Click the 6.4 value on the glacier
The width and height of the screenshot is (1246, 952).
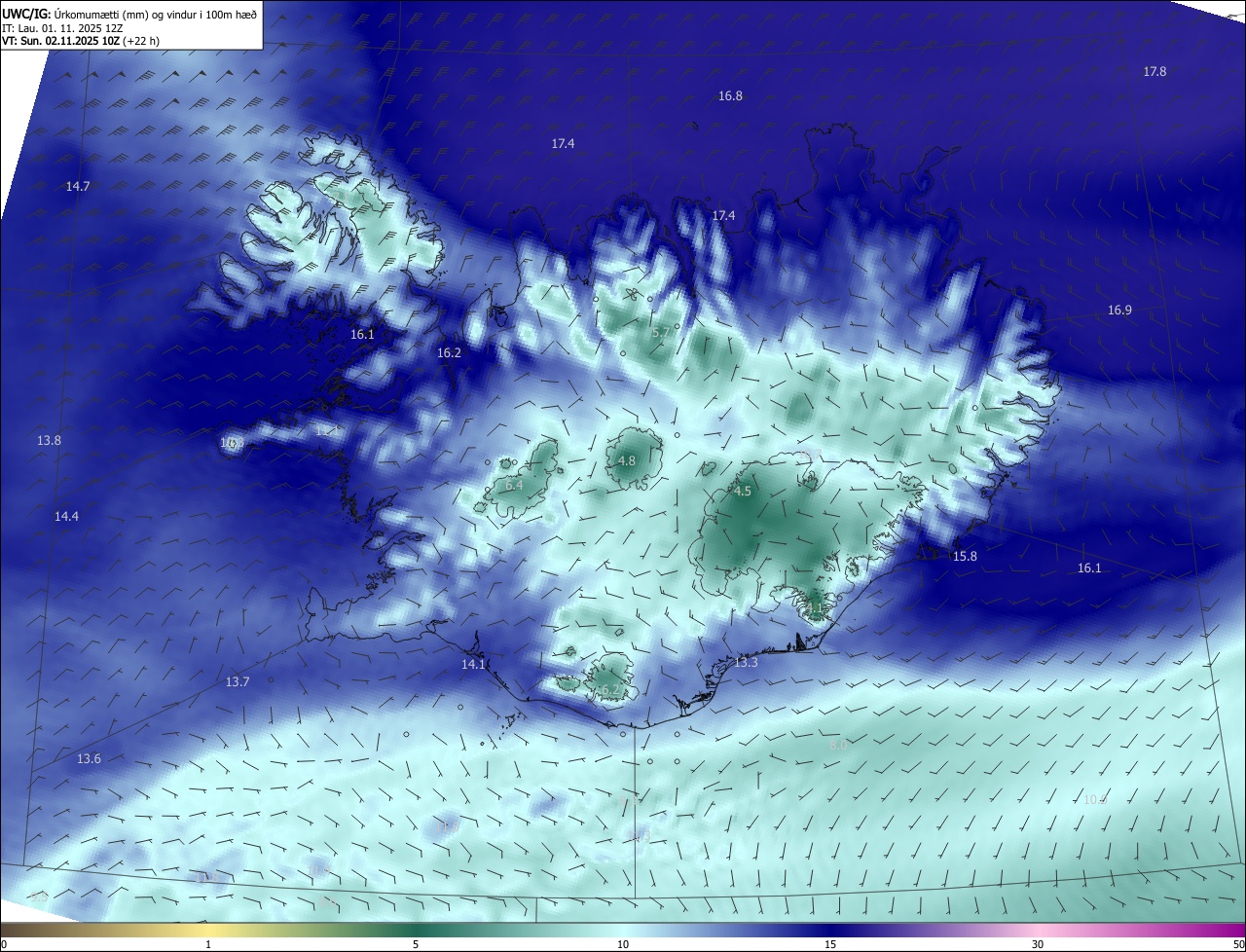click(515, 485)
